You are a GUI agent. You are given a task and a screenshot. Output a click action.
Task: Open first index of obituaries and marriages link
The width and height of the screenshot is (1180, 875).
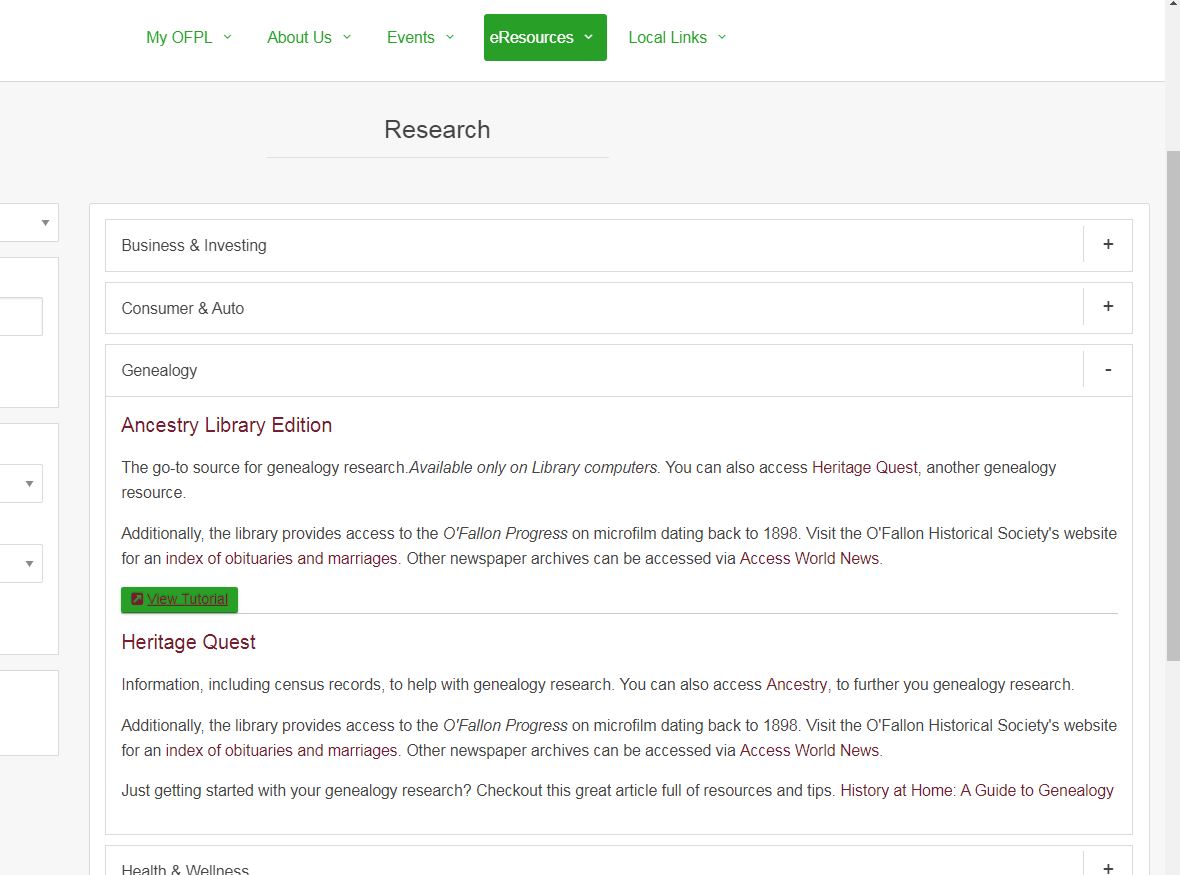point(281,558)
